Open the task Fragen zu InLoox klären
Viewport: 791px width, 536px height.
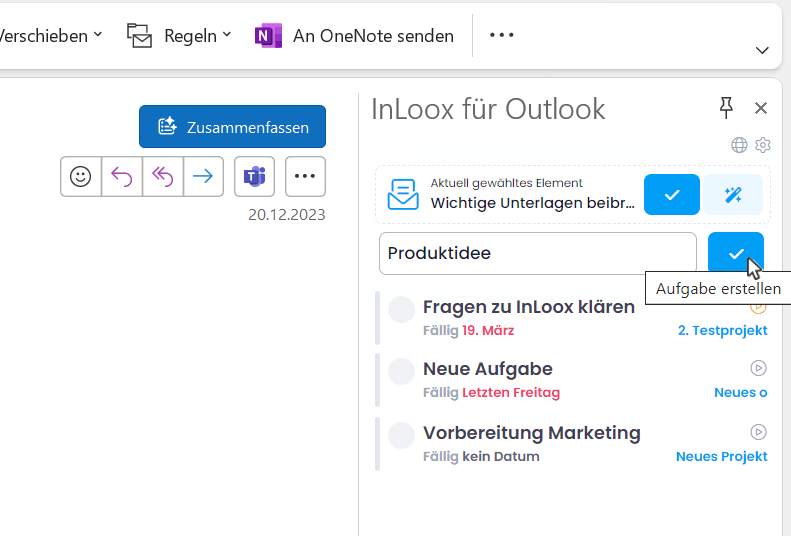point(529,307)
